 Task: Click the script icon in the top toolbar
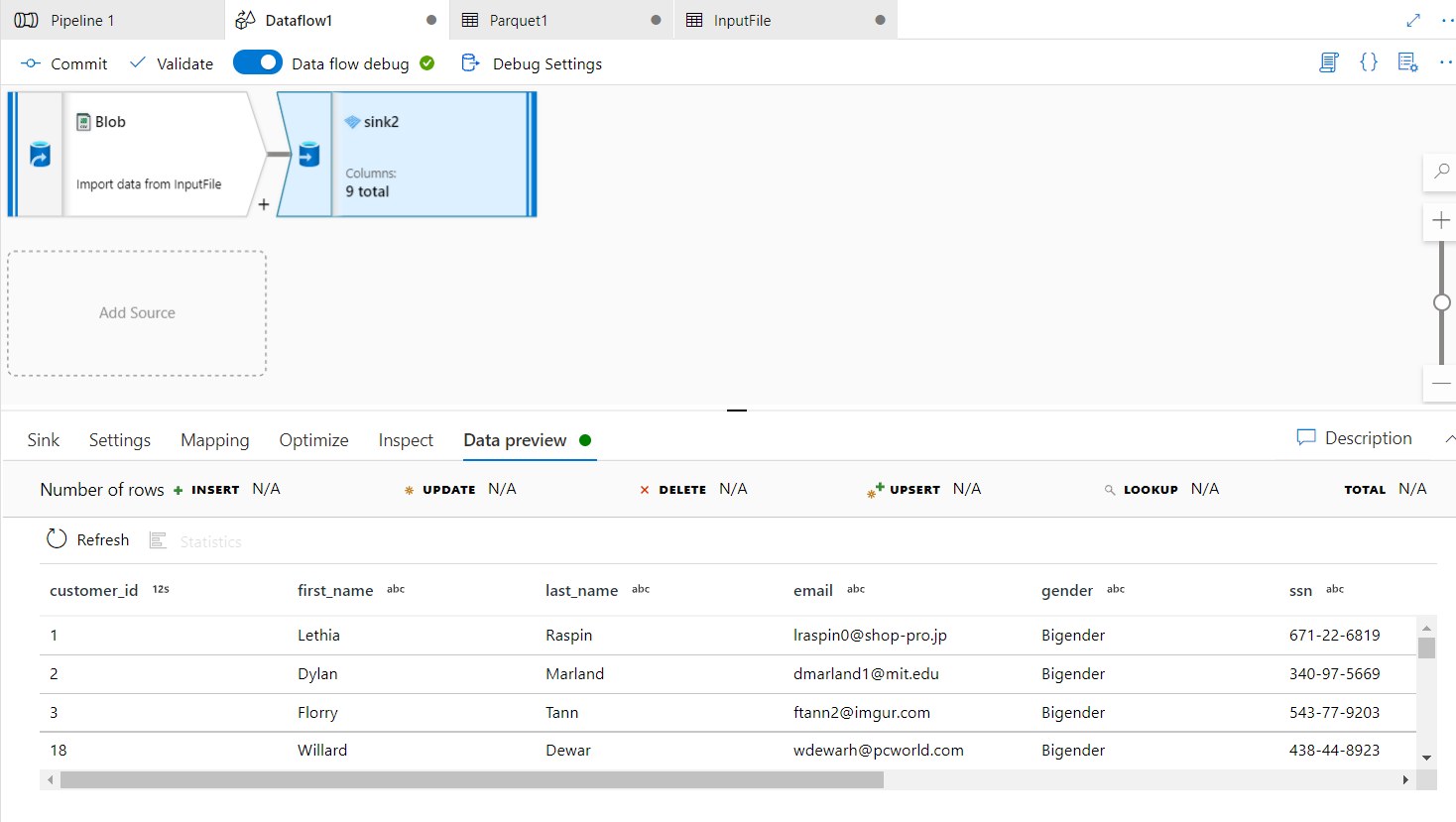[1329, 62]
